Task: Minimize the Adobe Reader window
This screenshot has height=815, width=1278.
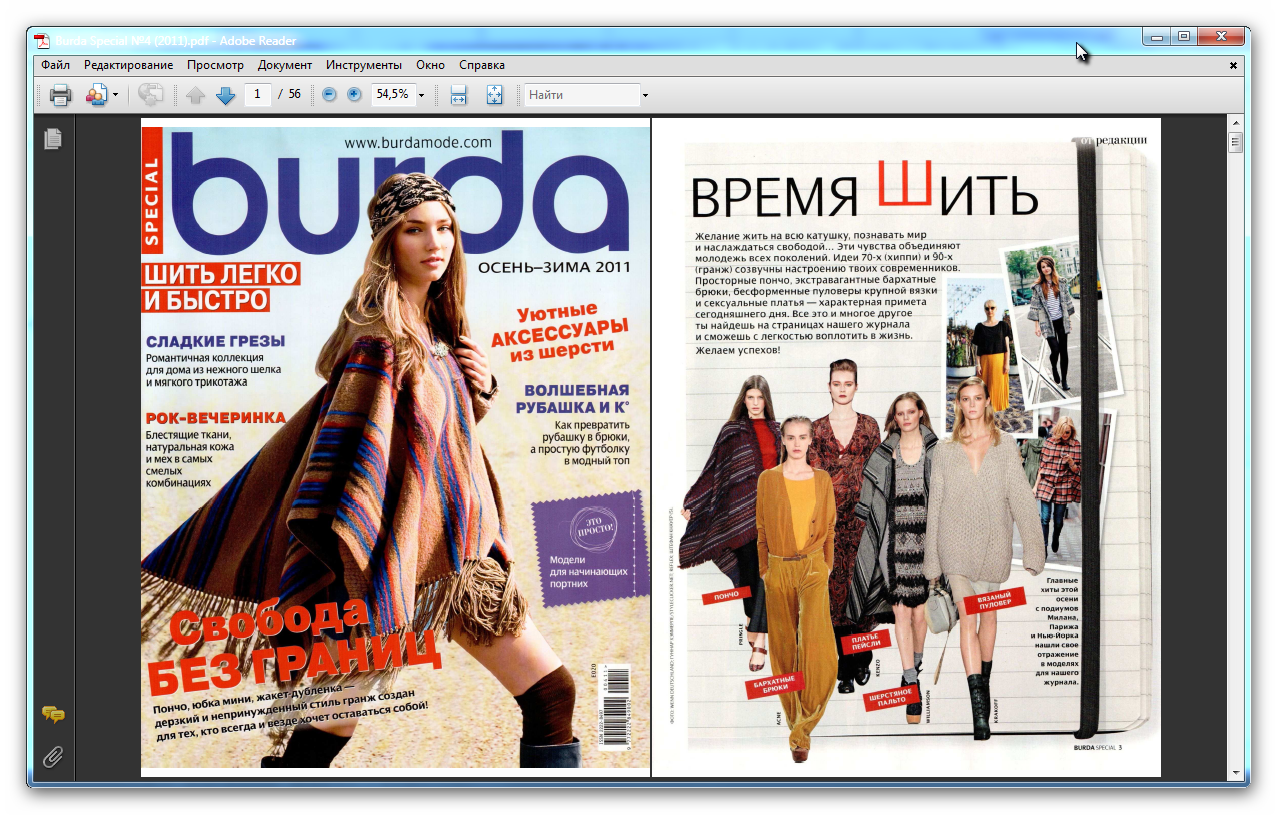Action: tap(1157, 37)
